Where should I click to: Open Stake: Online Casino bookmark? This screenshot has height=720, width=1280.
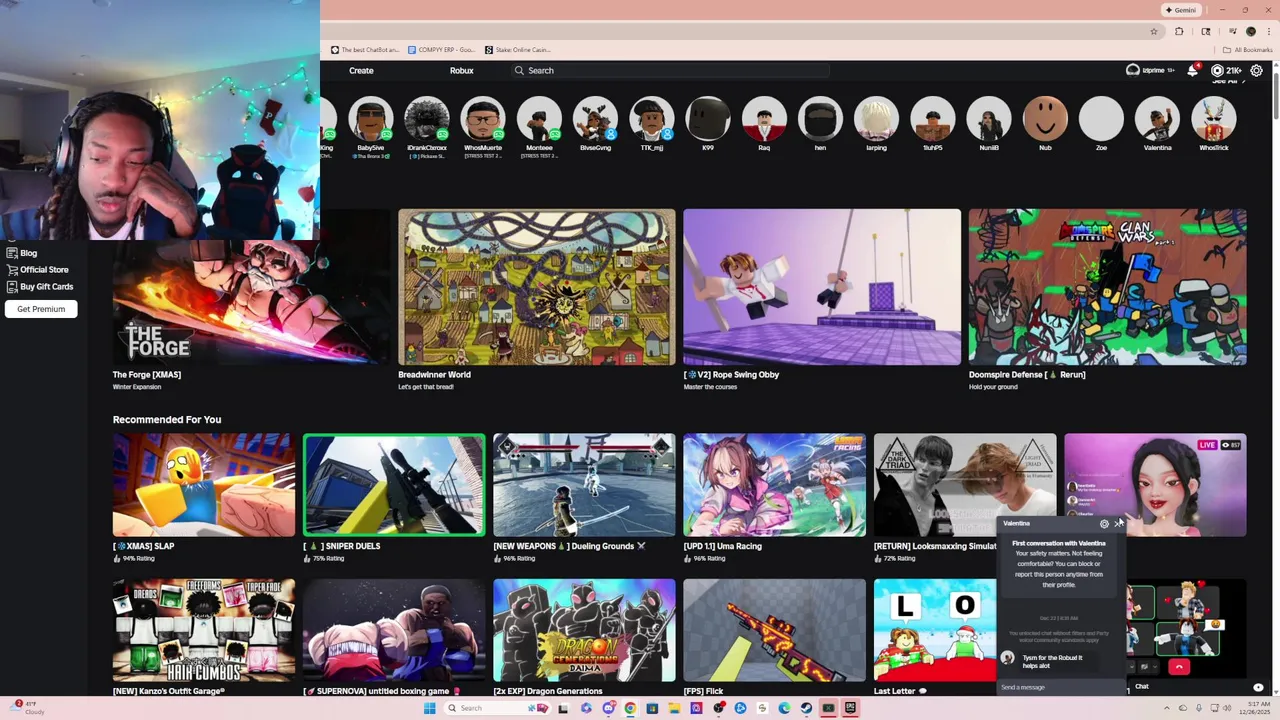click(x=518, y=50)
